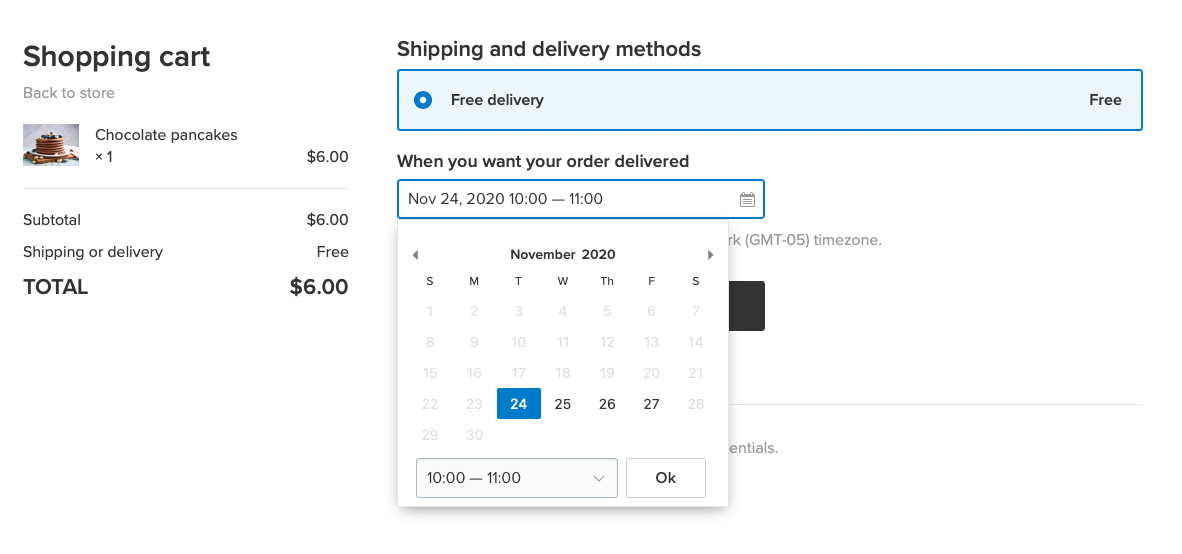
Task: Click the dark button behind calendar
Action: click(x=746, y=306)
